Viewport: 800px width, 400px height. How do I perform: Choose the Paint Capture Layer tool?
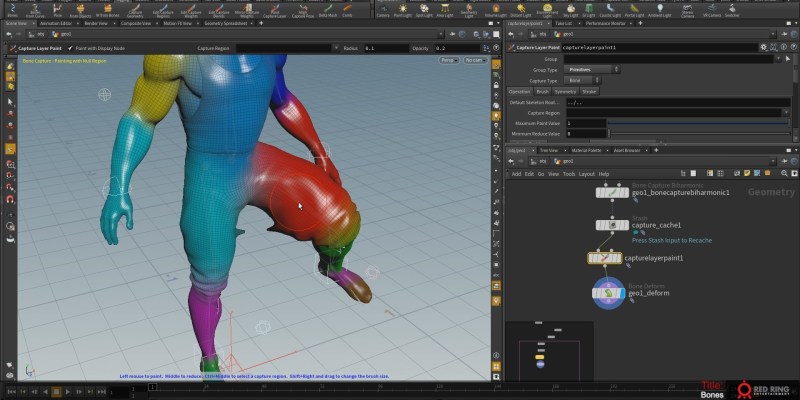tap(275, 10)
